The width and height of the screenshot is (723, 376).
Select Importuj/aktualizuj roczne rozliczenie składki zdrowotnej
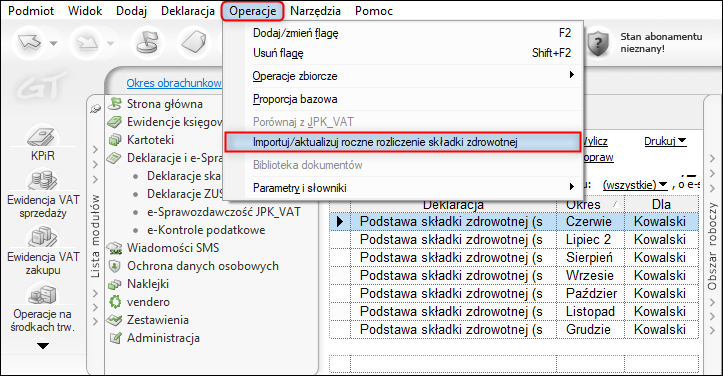tap(403, 142)
